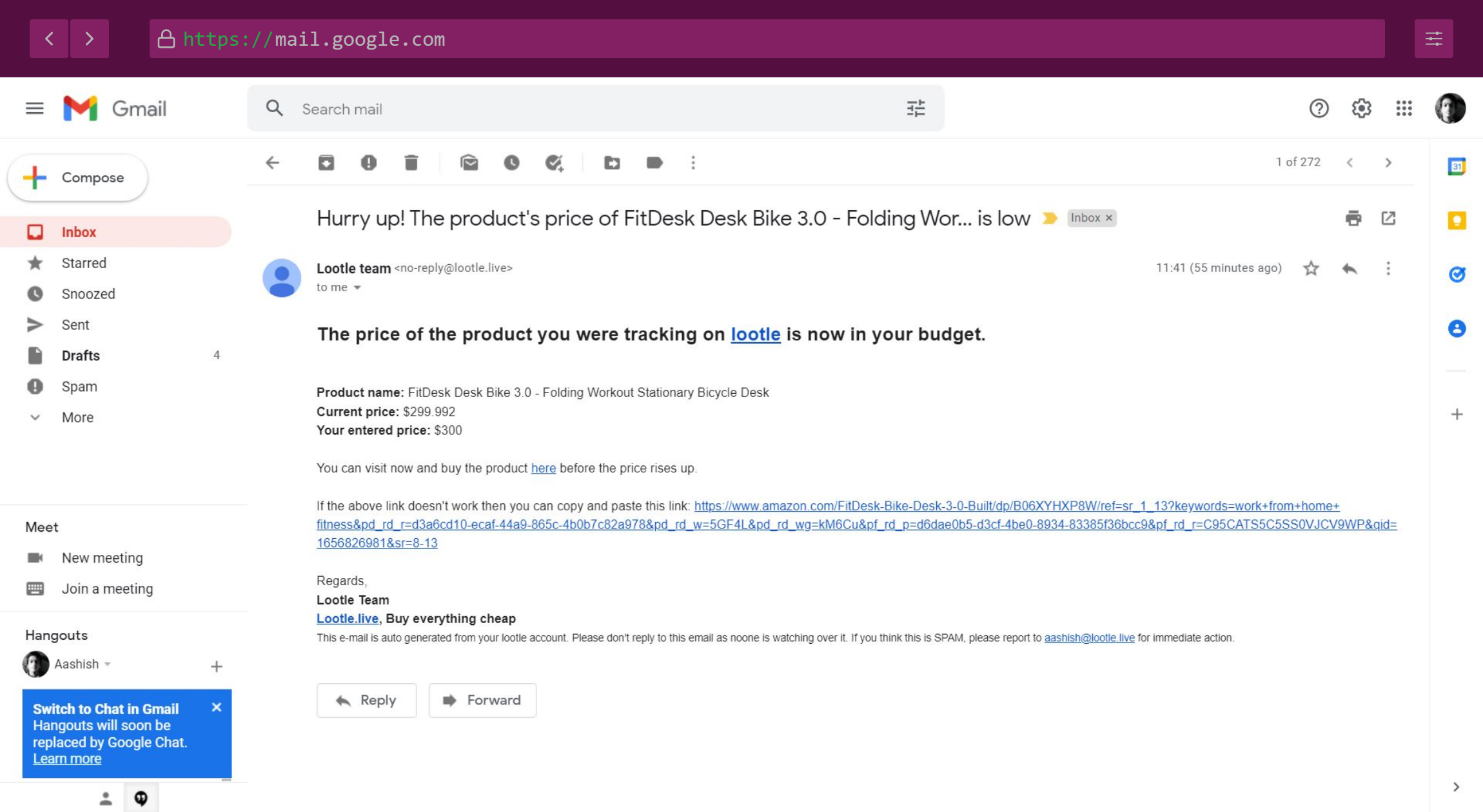Click the Forward button below the email
The width and height of the screenshot is (1483, 812).
coord(482,701)
